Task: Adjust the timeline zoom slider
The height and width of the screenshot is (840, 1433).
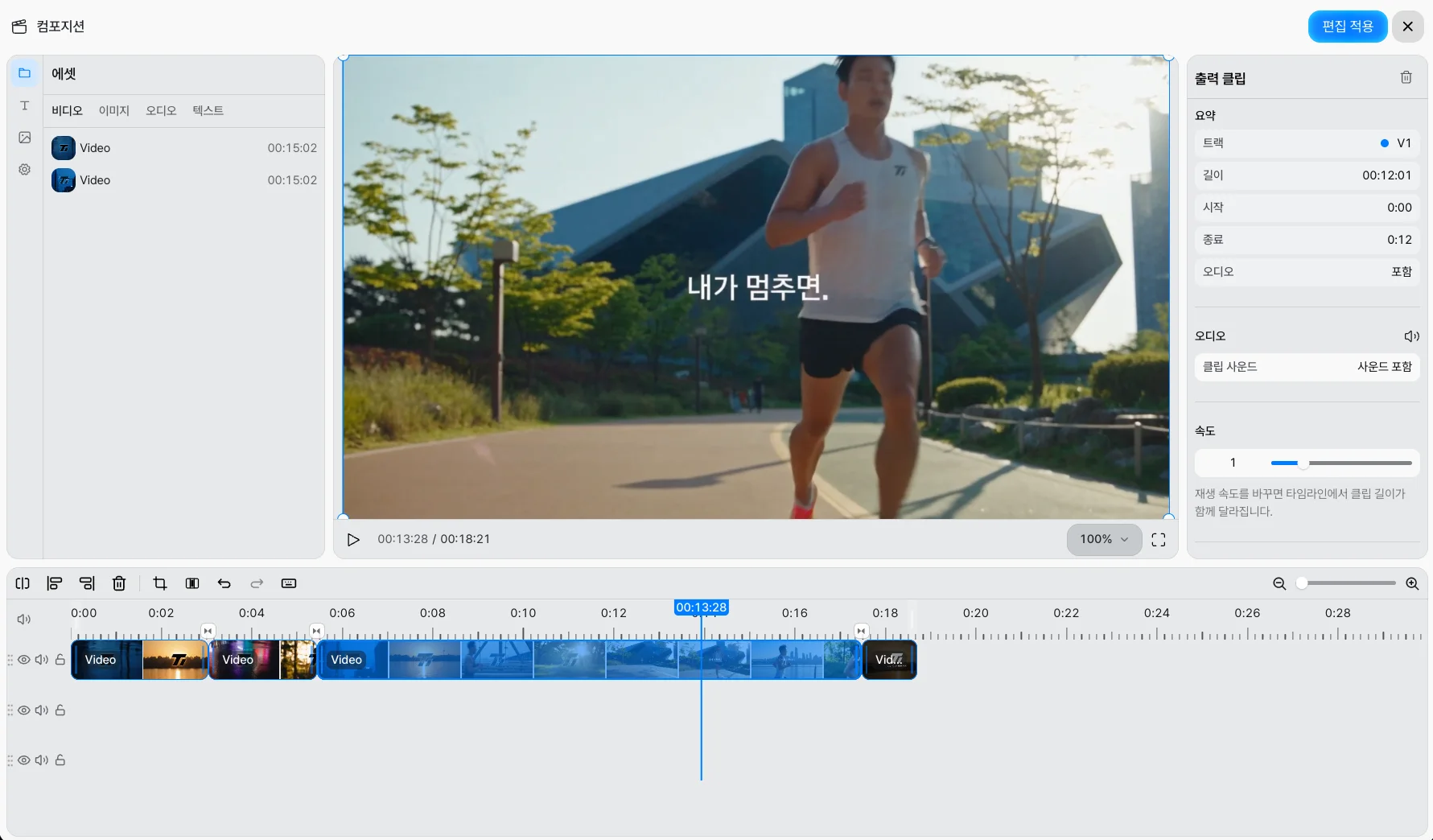Action: point(1346,583)
